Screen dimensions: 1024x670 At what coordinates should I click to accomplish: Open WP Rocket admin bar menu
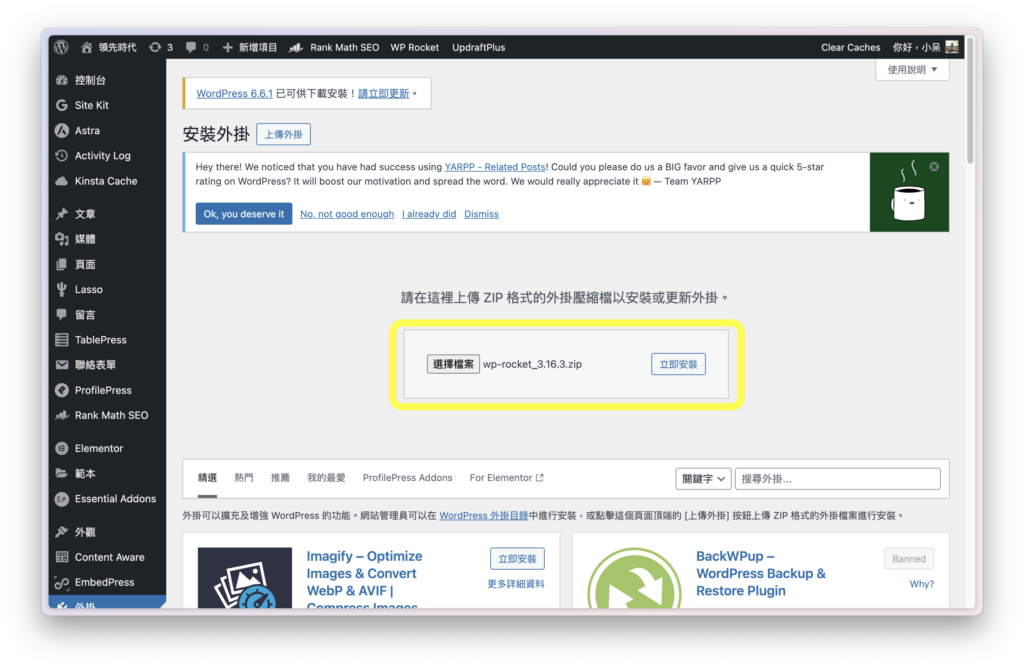point(415,47)
